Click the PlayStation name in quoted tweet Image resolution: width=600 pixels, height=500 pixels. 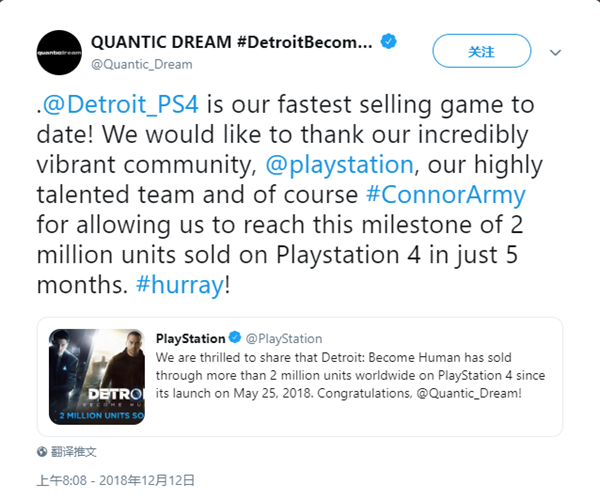190,339
